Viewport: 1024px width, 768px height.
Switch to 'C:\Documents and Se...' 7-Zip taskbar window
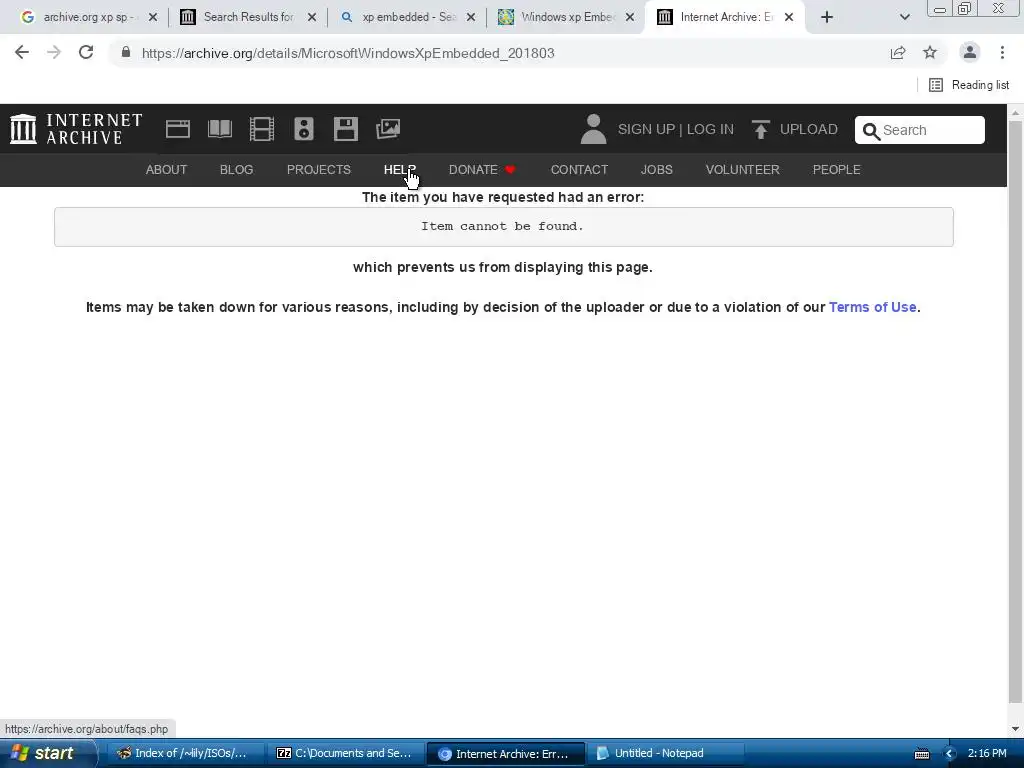[x=346, y=753]
